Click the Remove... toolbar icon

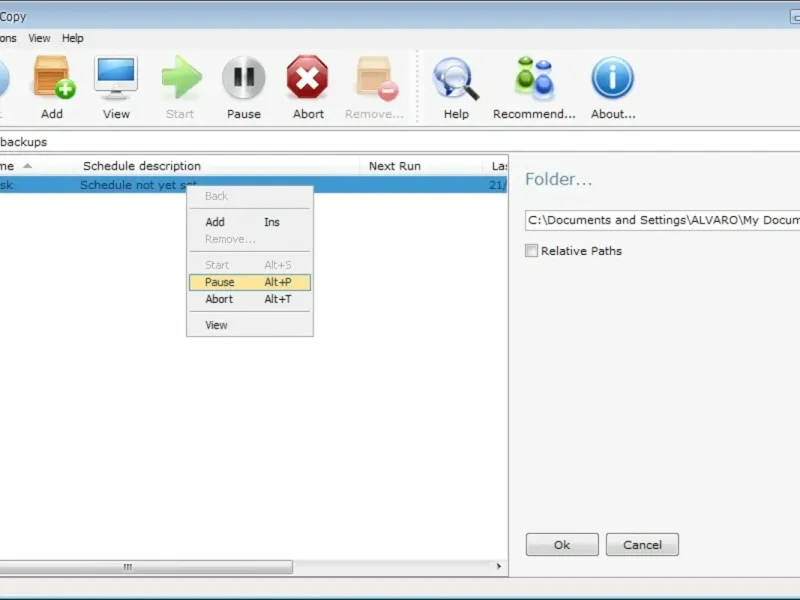374,87
